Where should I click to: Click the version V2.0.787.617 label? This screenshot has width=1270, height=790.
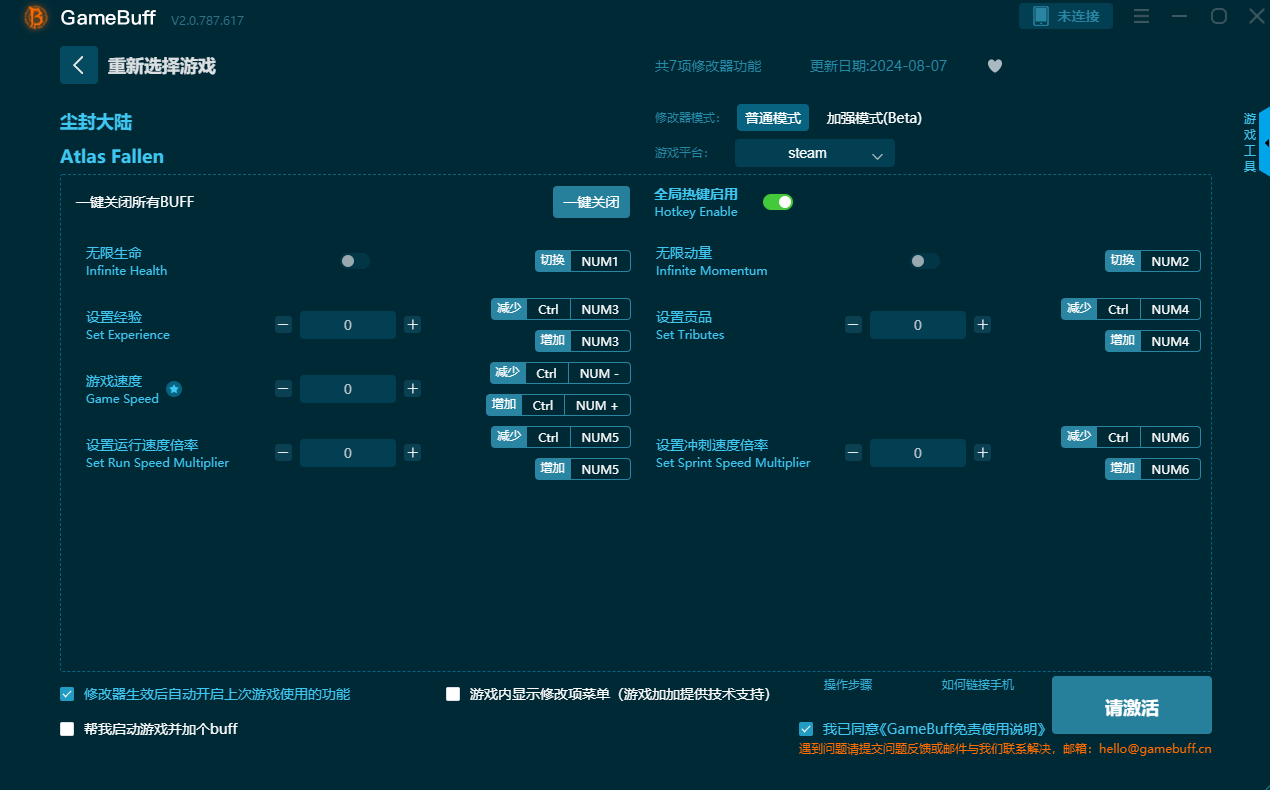[x=207, y=20]
